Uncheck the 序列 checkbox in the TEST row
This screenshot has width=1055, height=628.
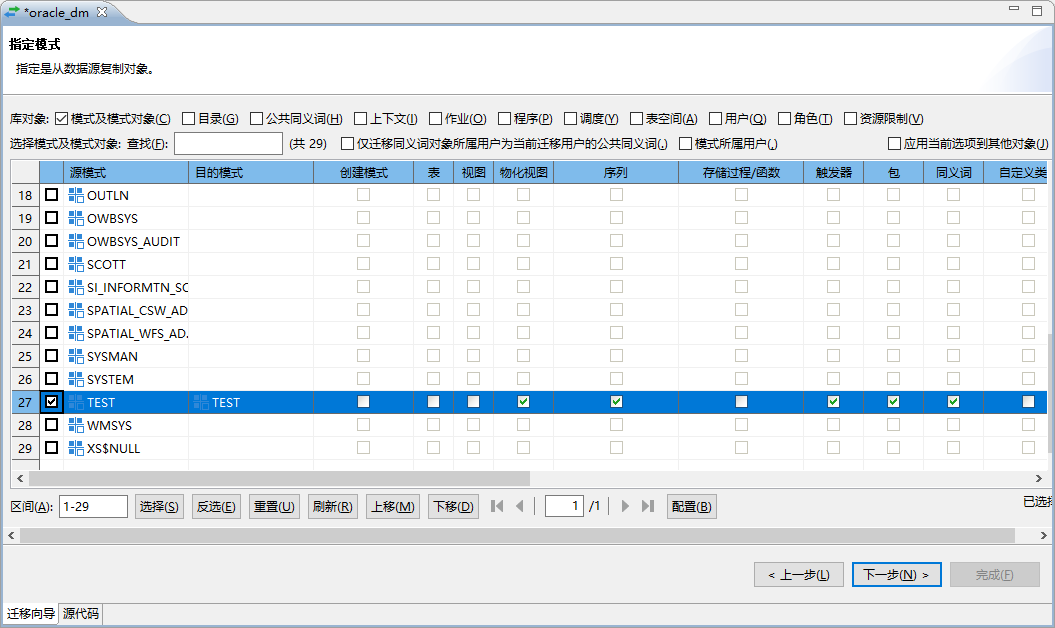point(617,402)
